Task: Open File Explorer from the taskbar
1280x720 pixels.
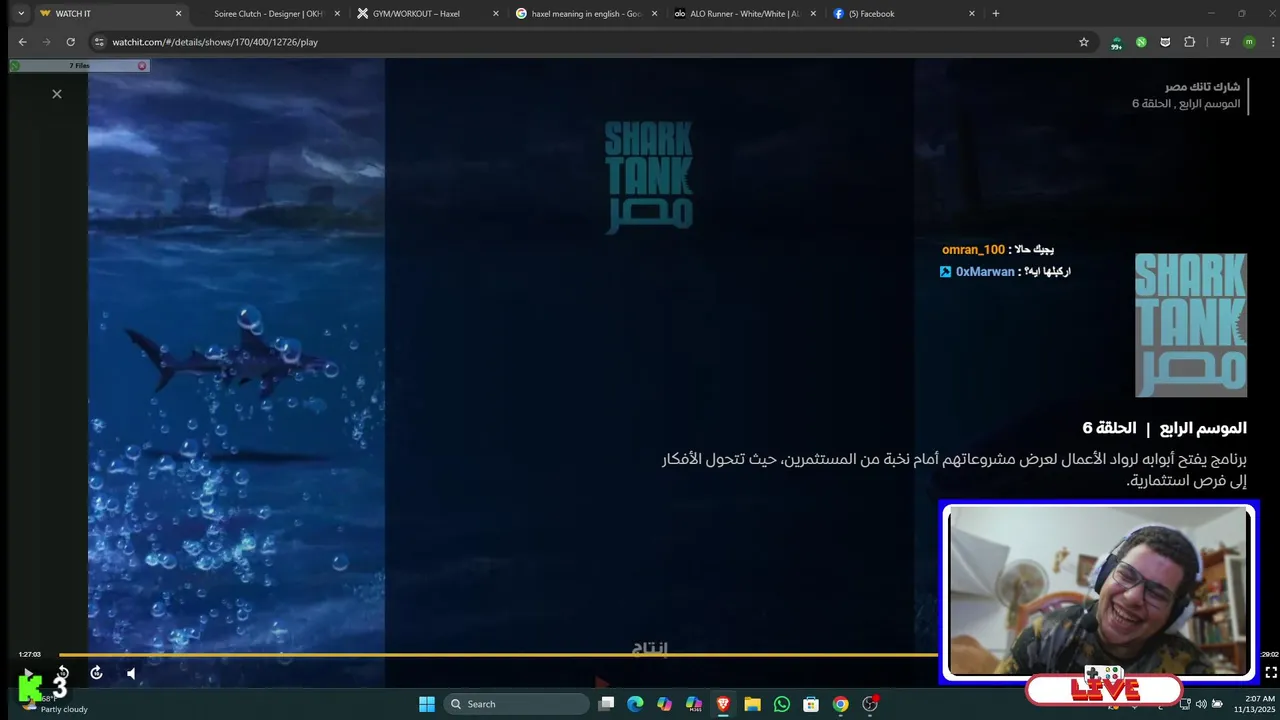Action: point(752,704)
